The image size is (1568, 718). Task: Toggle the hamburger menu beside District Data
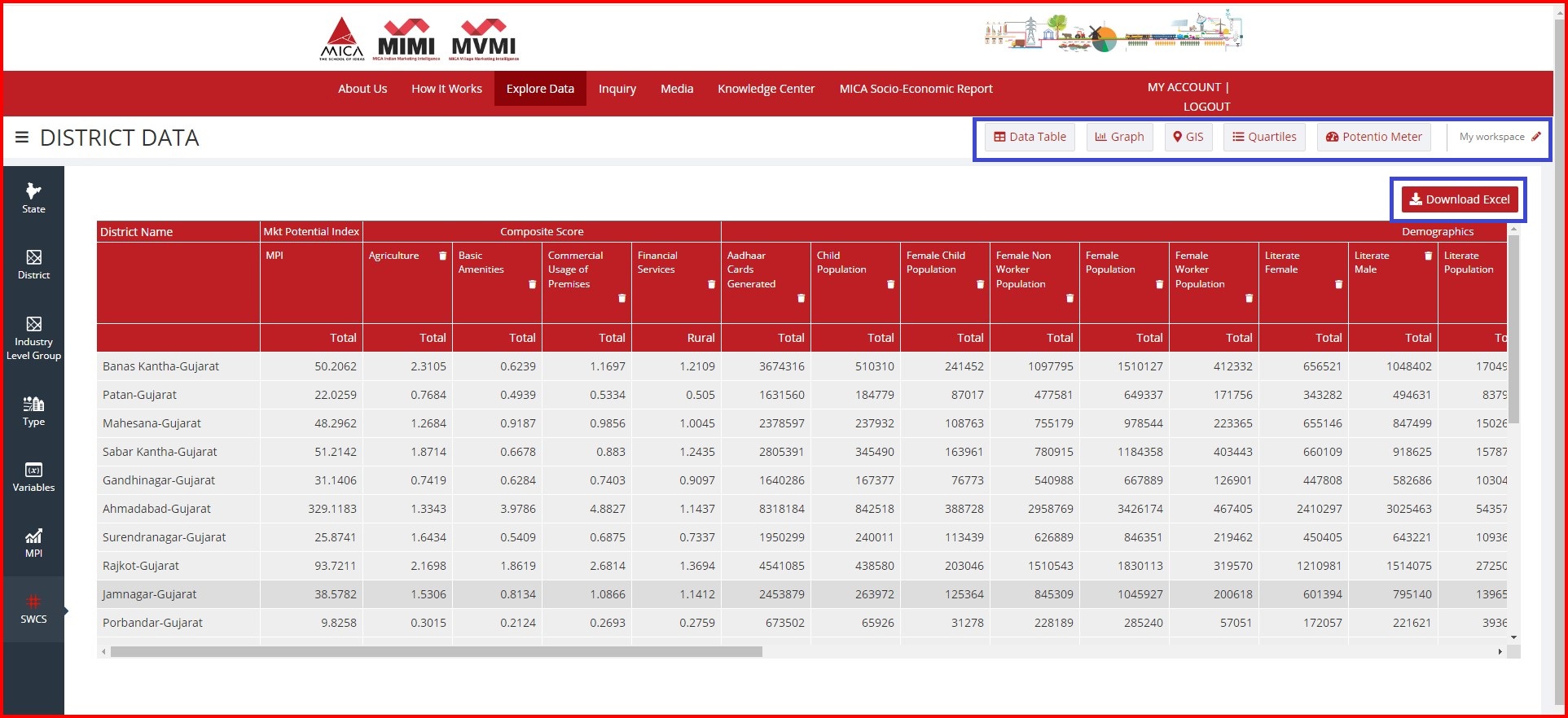tap(22, 138)
